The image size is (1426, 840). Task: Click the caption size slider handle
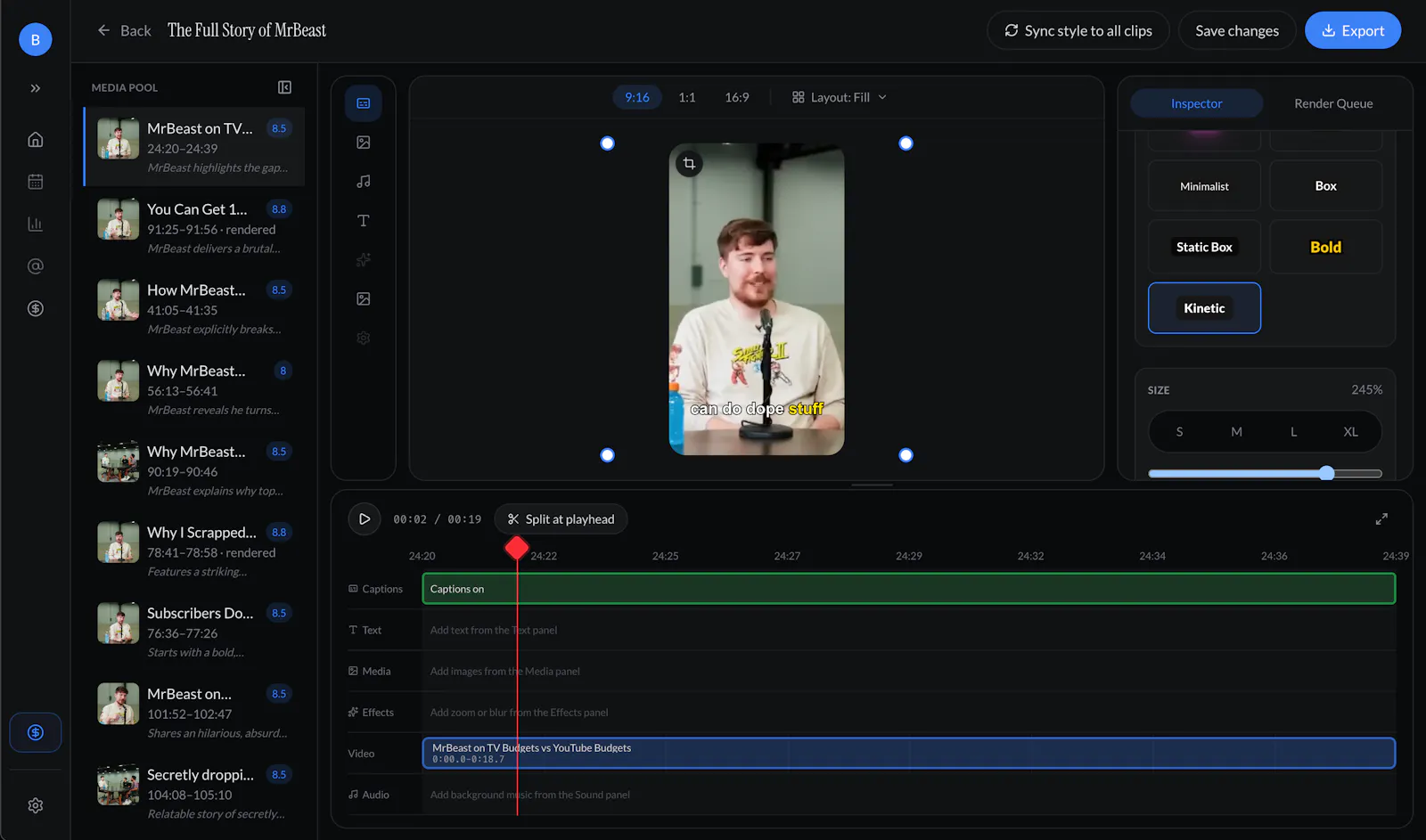tap(1327, 473)
